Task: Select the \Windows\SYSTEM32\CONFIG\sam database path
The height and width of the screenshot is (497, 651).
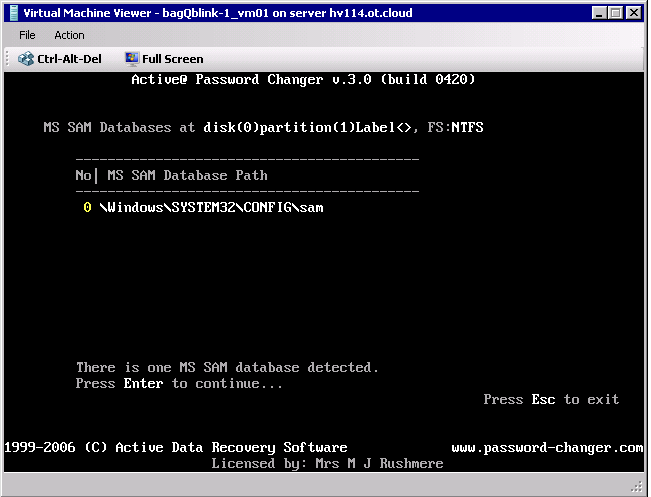Action: (211, 207)
